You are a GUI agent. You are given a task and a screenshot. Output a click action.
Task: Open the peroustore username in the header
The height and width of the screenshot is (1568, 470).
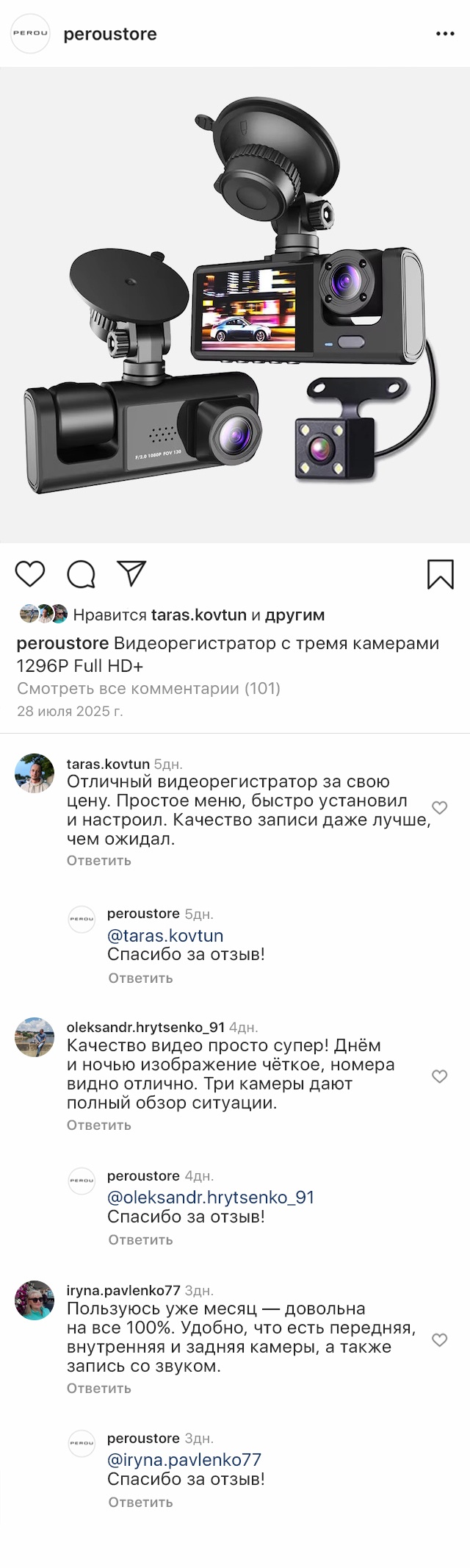[x=110, y=34]
